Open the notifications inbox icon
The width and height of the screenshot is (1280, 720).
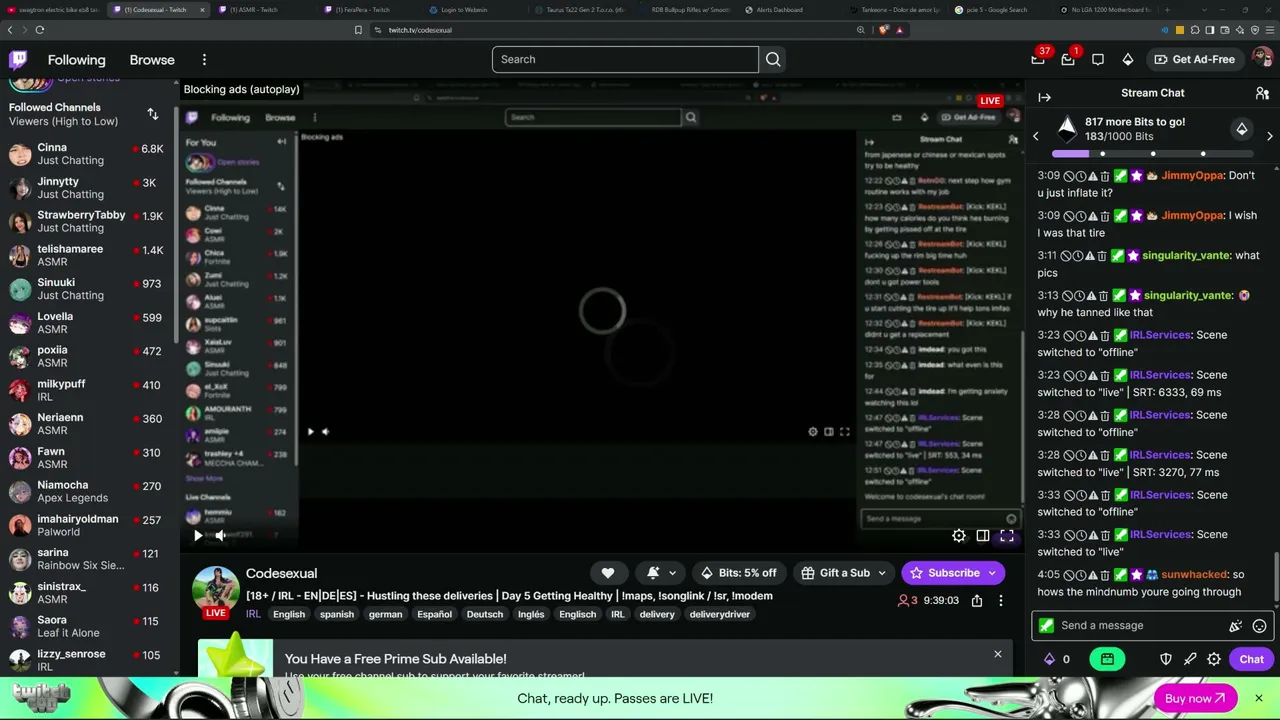1068,59
